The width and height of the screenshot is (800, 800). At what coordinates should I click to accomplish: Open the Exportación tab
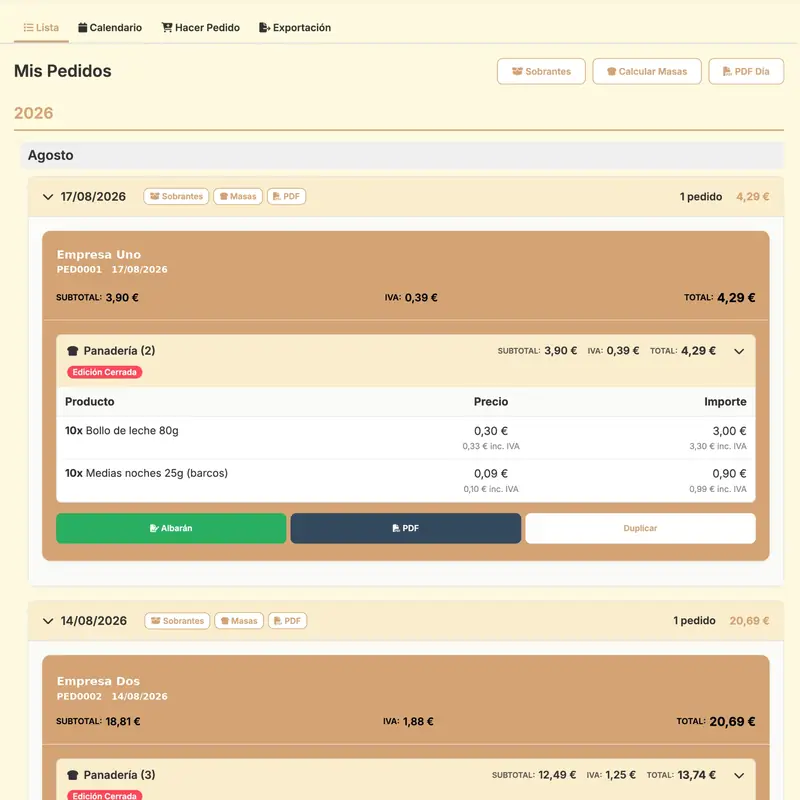pos(295,28)
